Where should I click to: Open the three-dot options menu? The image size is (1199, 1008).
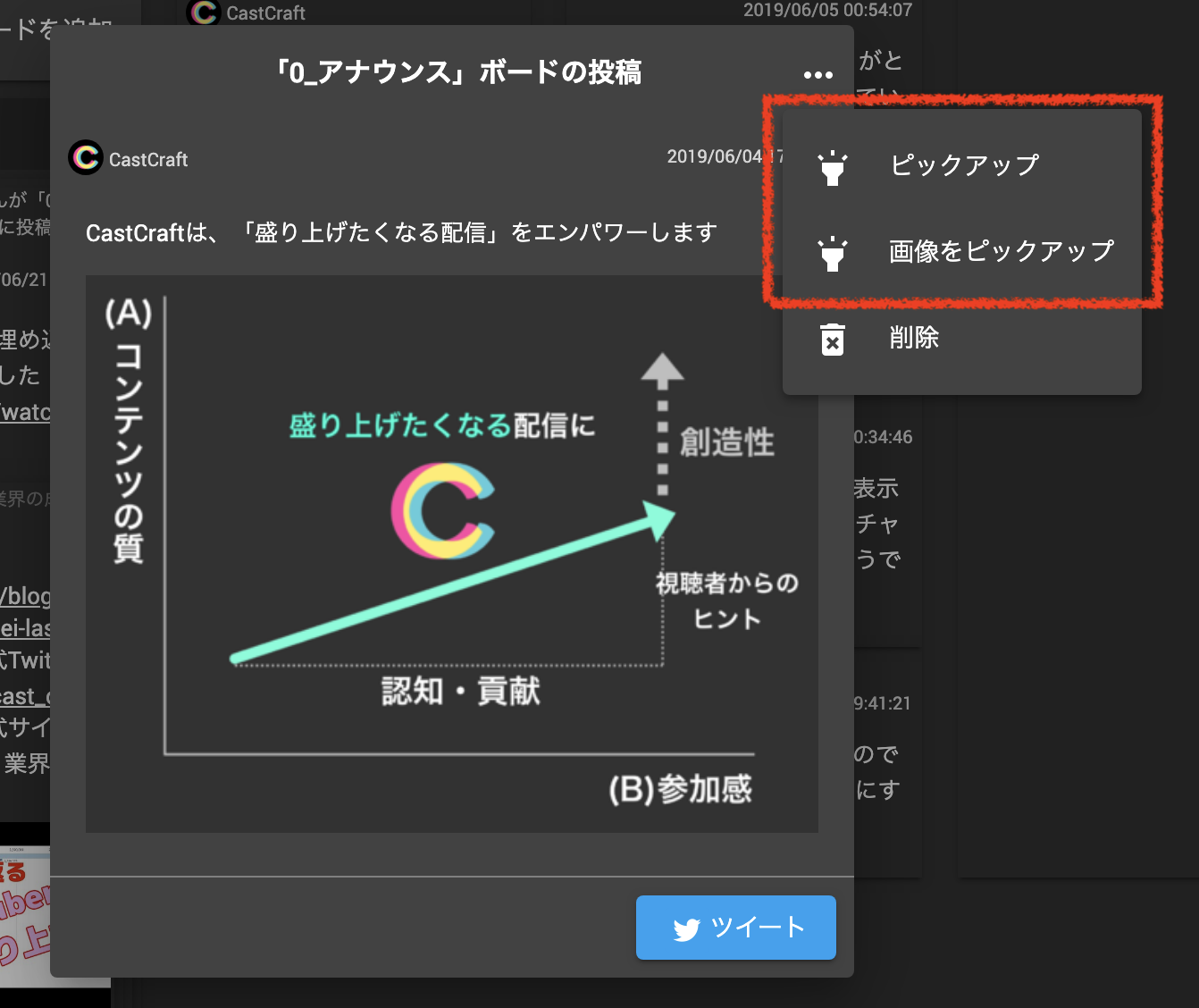click(817, 75)
